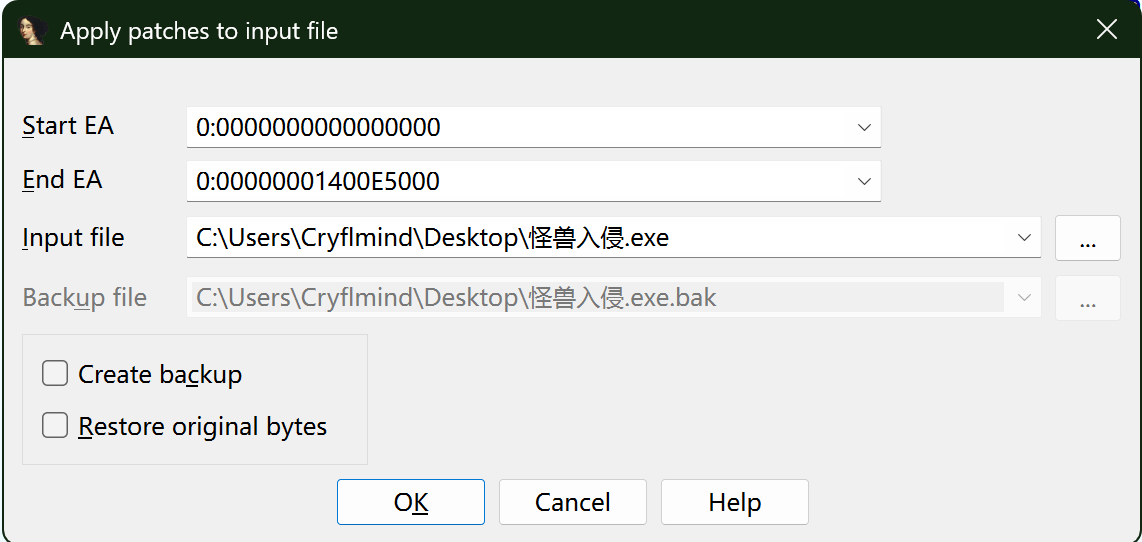Viewport: 1142px width, 542px height.
Task: Open the End EA dropdown list
Action: point(864,181)
